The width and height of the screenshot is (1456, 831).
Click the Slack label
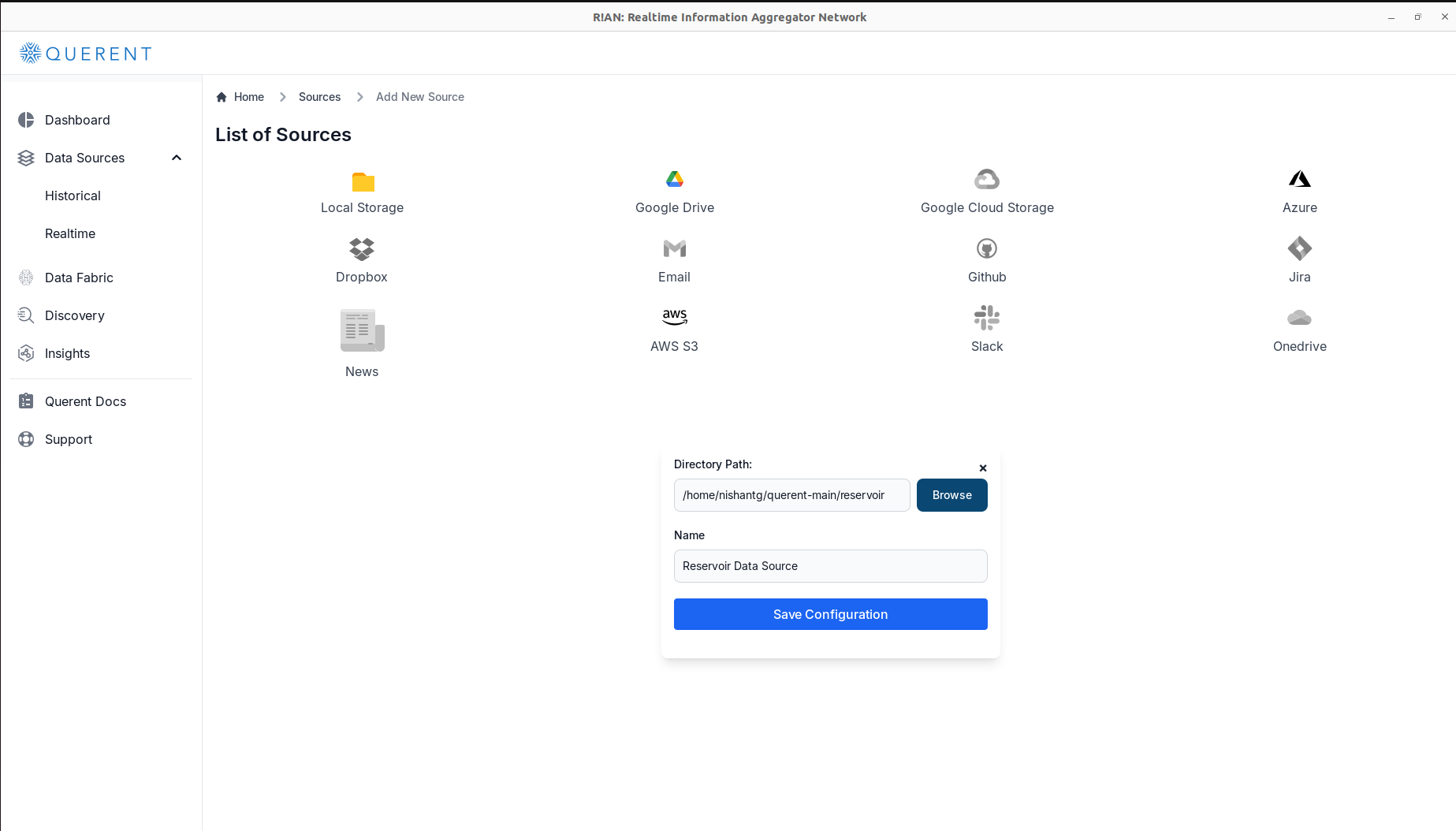[987, 346]
